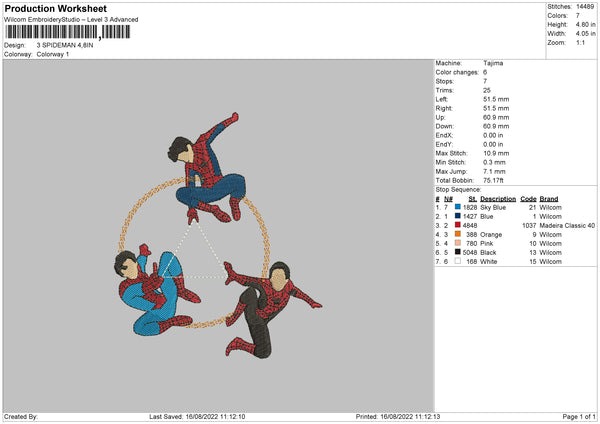Screen dimensions: 600x424
Task: Click the barcode under the worksheet title
Action: [68, 32]
